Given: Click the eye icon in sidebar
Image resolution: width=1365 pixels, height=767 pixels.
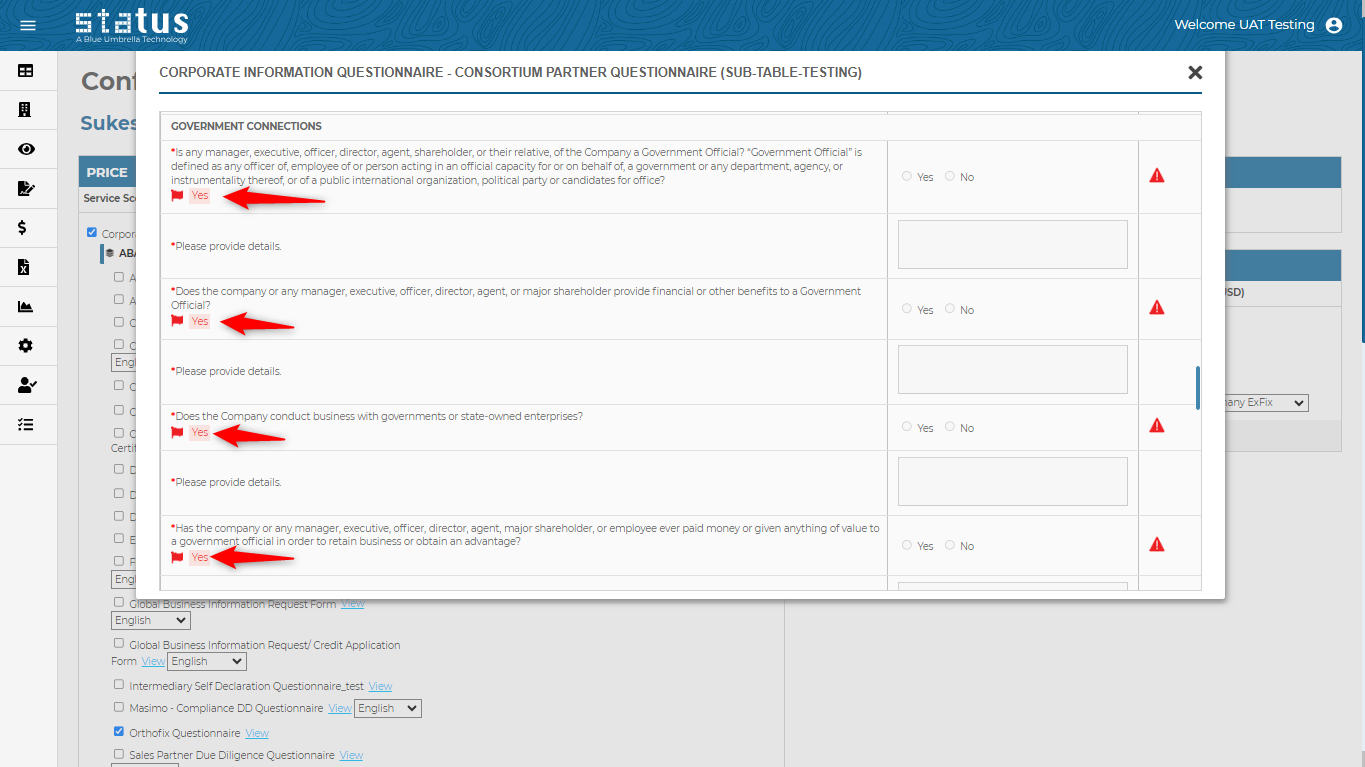Looking at the screenshot, I should [x=26, y=149].
